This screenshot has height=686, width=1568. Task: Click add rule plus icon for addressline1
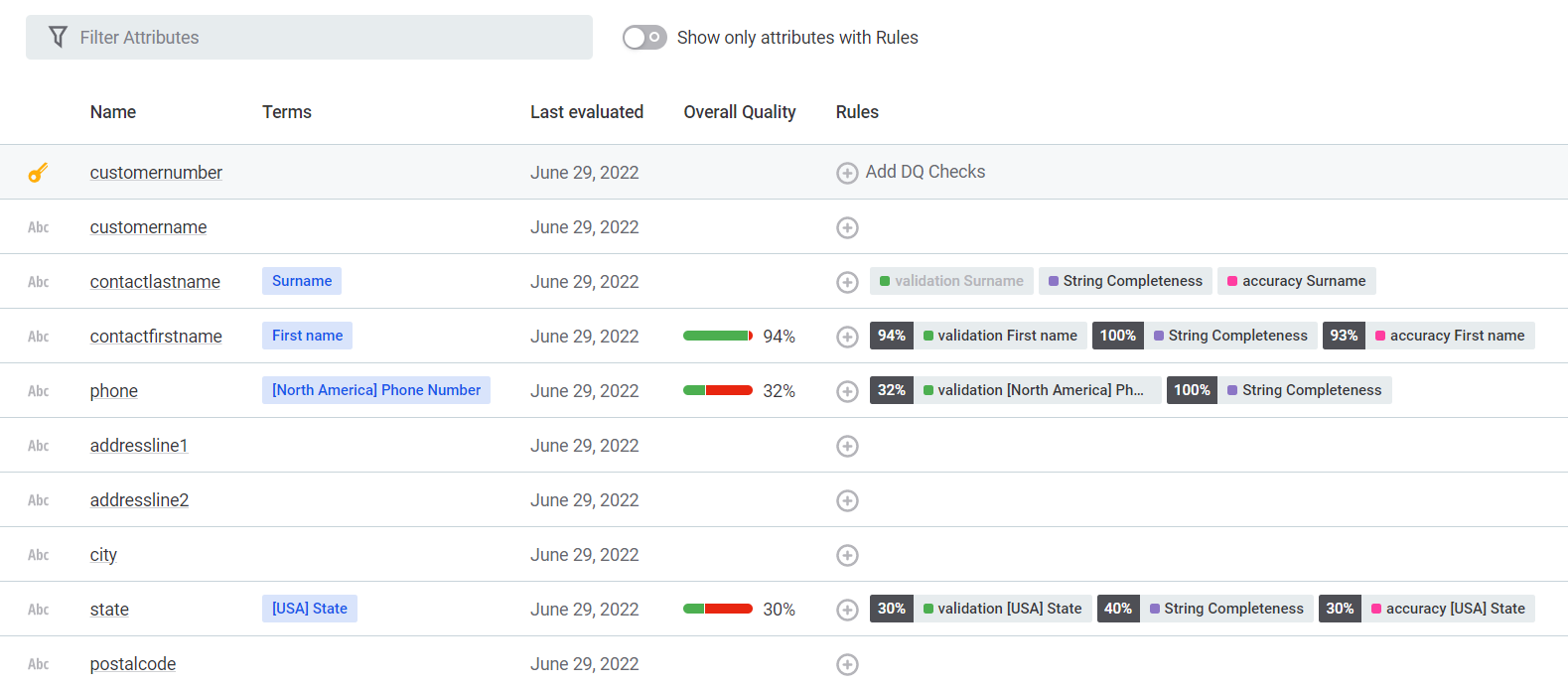847,446
